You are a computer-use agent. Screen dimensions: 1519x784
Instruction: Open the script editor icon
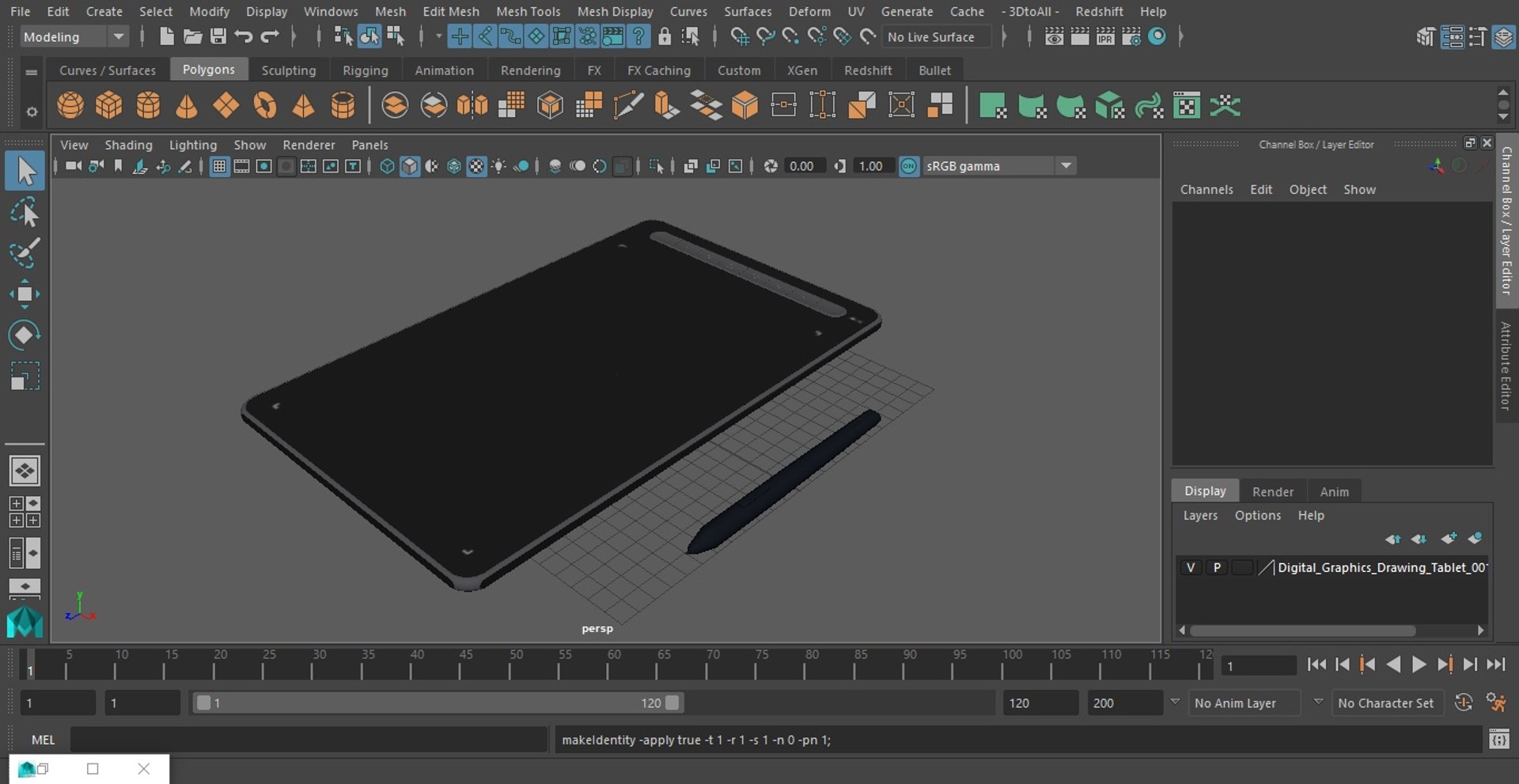coord(1499,740)
